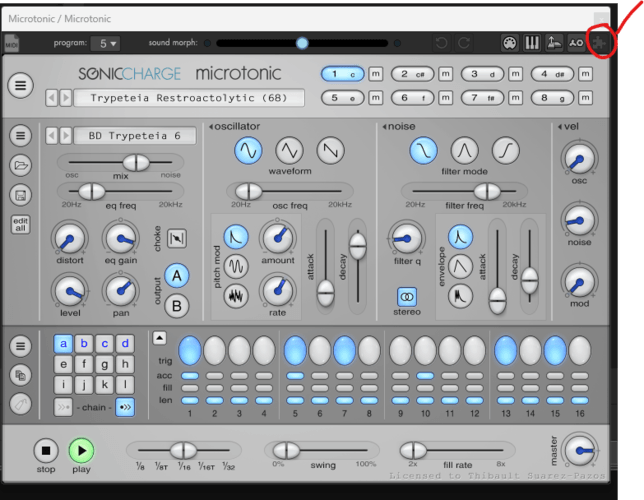Toggle the choke button
The width and height of the screenshot is (644, 500).
coord(177,238)
